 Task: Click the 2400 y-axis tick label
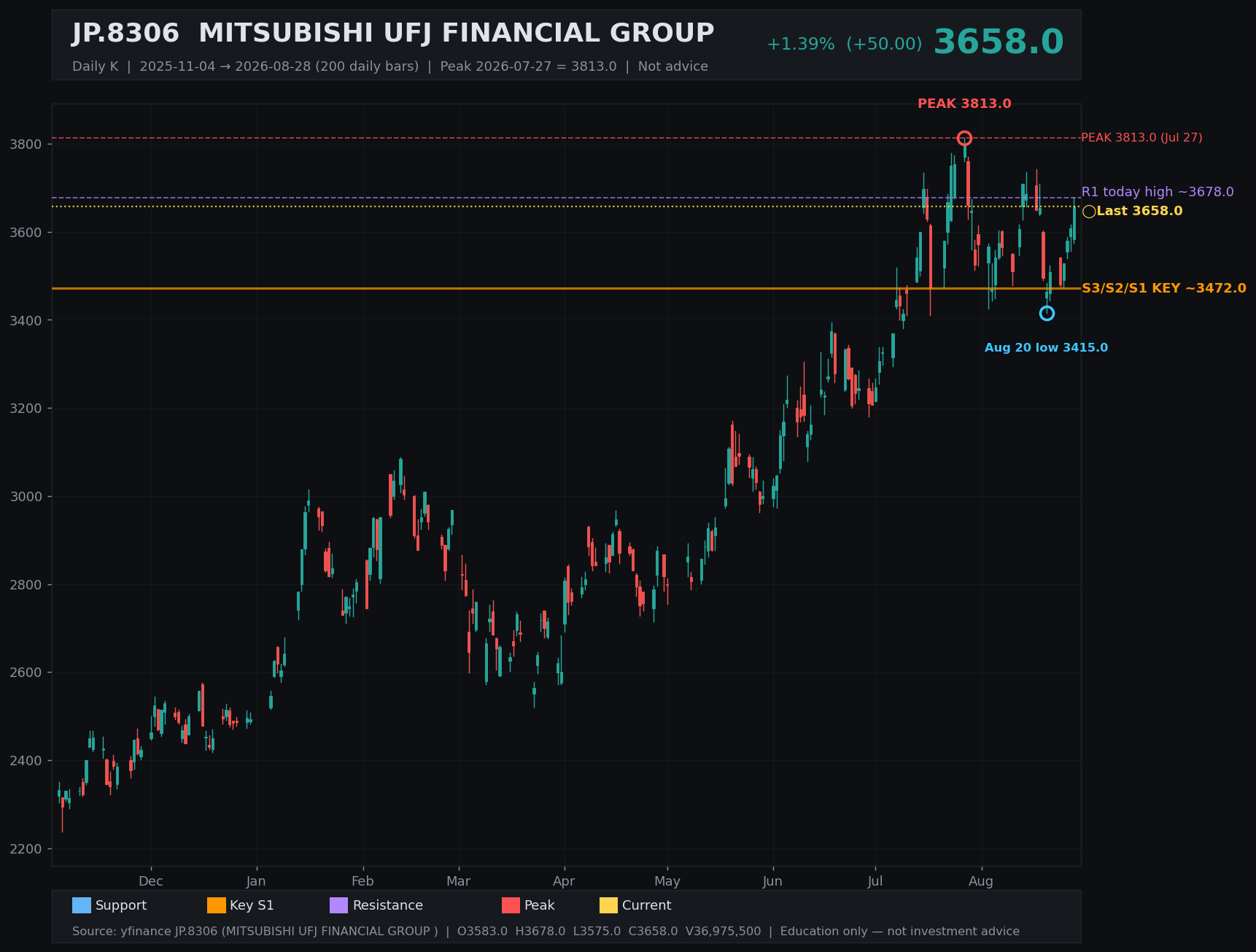[26, 761]
